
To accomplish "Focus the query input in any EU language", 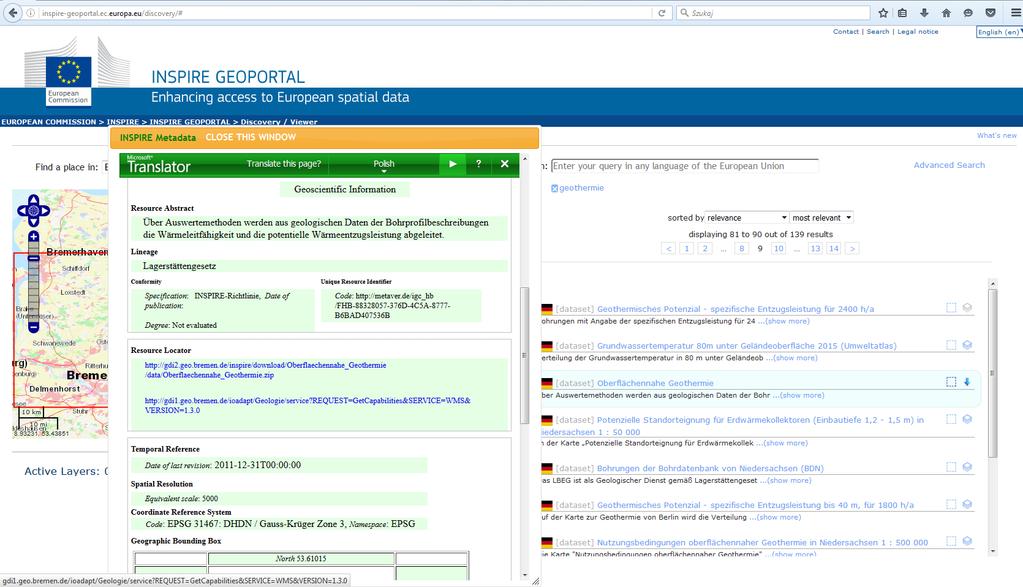I will point(684,166).
